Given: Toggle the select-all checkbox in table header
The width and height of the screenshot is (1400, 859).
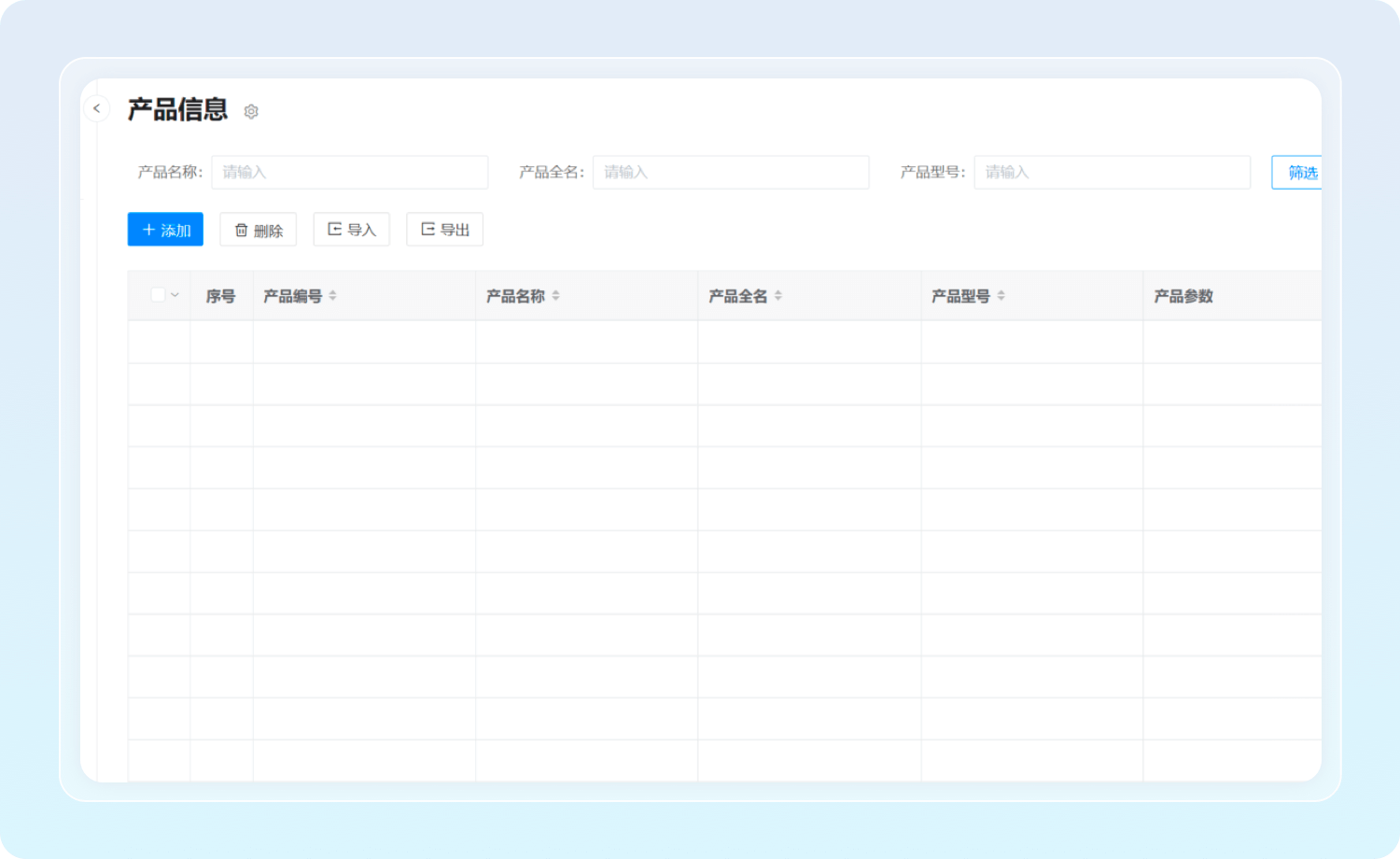Looking at the screenshot, I should coord(158,295).
